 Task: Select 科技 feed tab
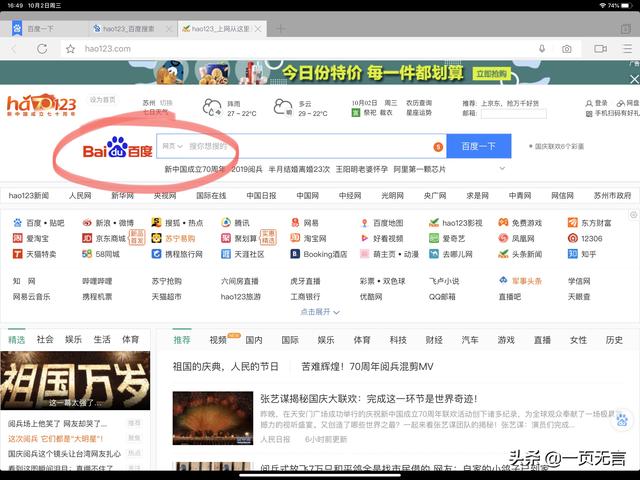click(398, 340)
